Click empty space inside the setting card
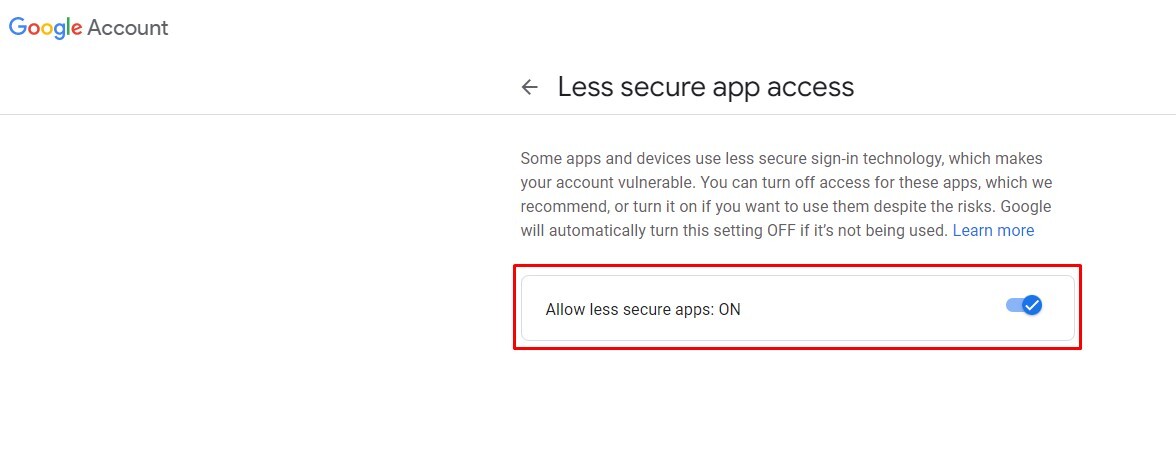Viewport: 1176px width, 455px height. coord(870,310)
